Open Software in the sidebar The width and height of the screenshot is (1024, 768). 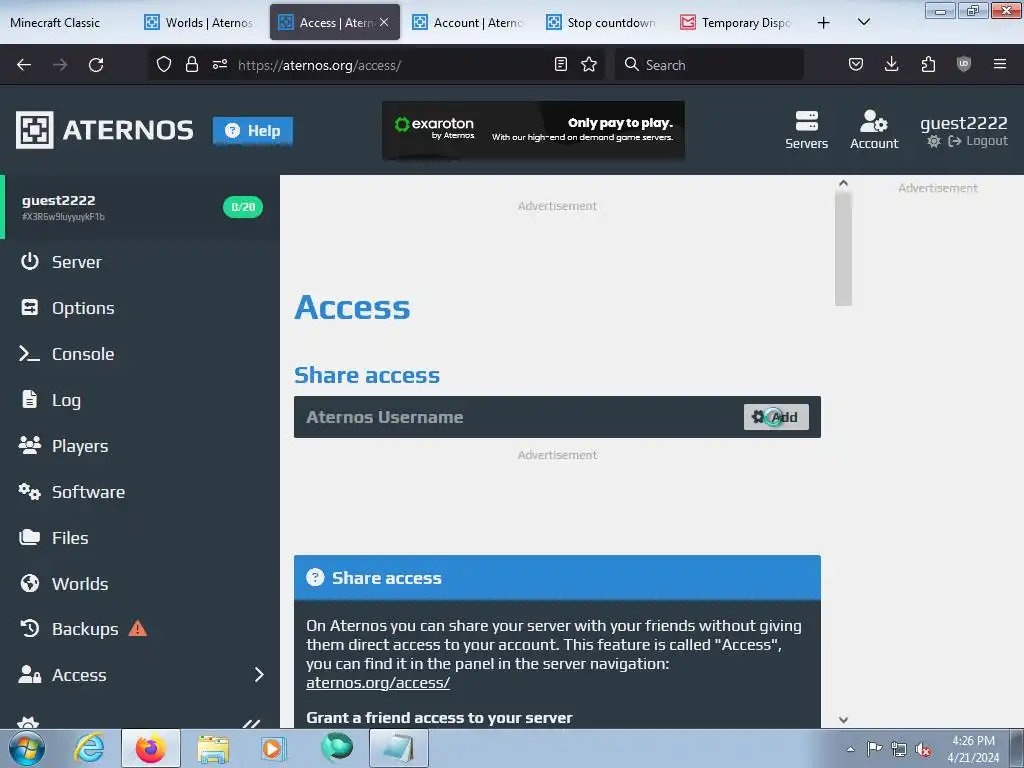click(72, 492)
